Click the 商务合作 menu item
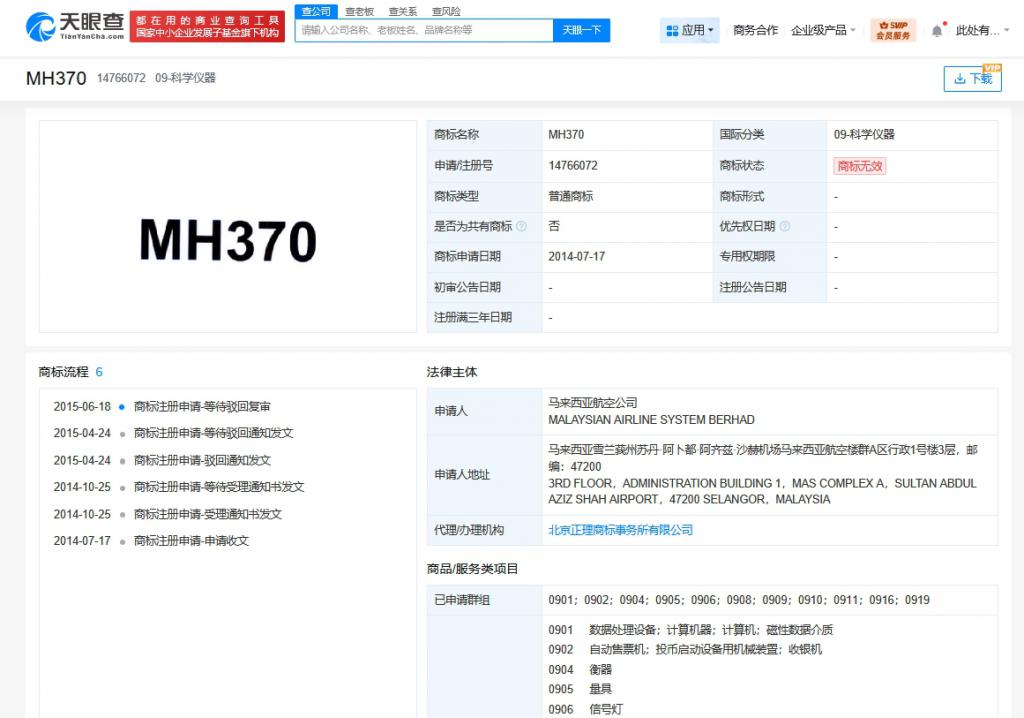 click(755, 29)
